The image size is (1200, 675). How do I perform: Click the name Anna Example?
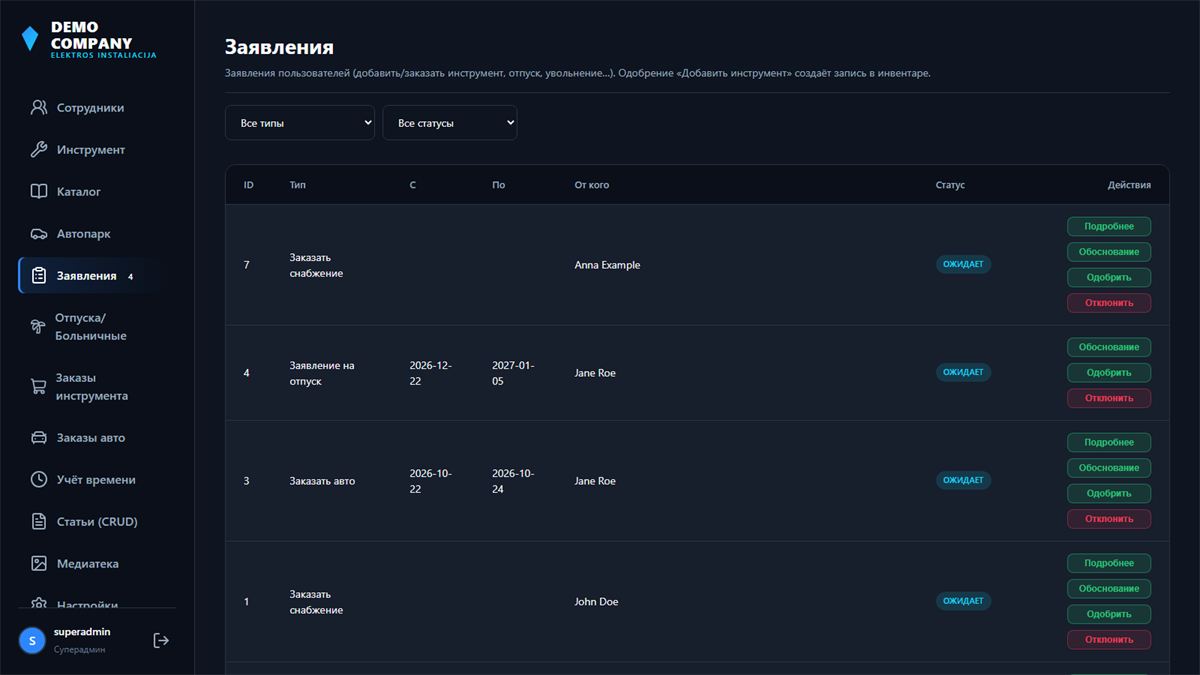pos(607,265)
